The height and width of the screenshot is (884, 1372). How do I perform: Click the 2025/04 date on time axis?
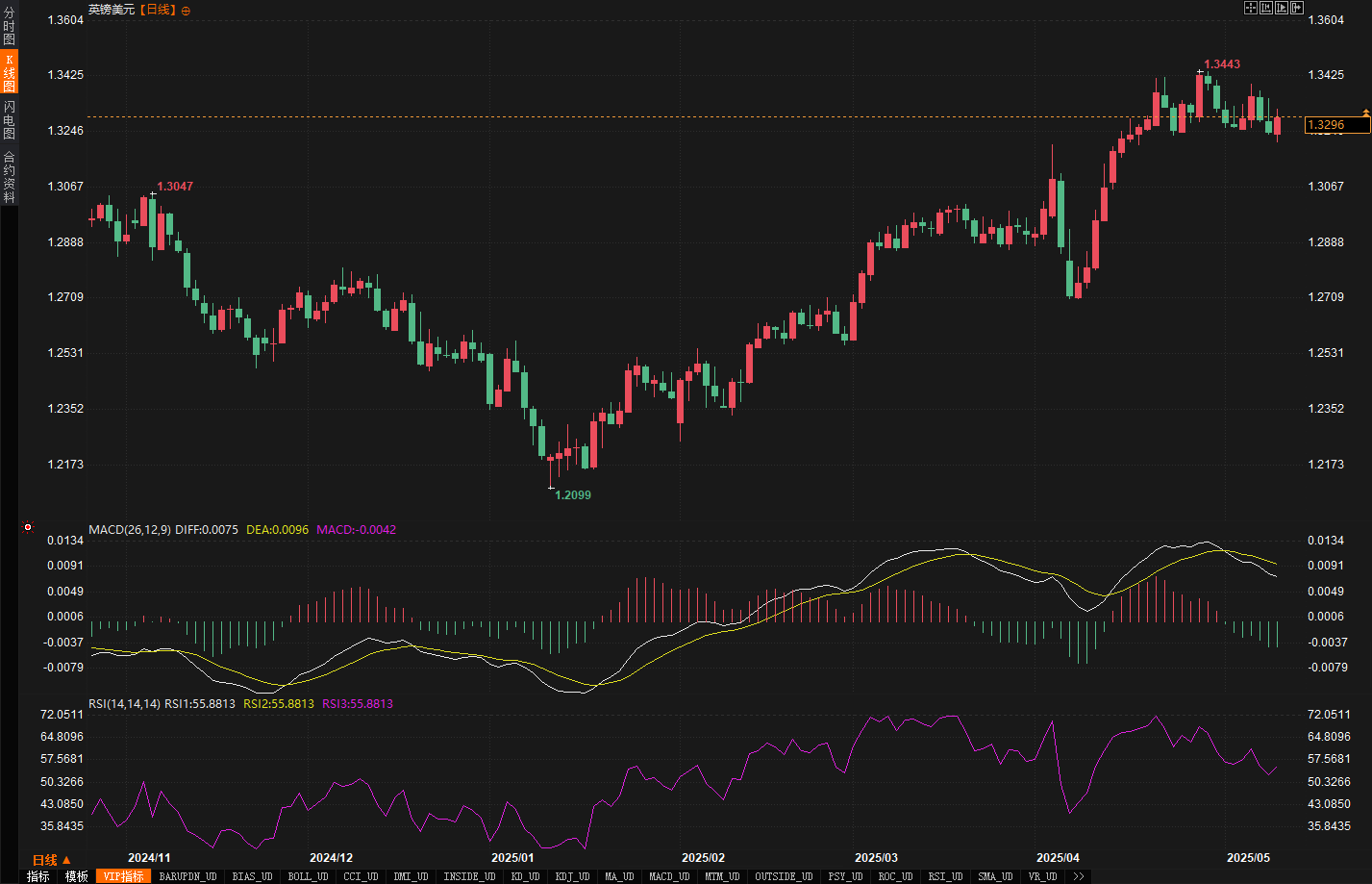[x=1058, y=857]
